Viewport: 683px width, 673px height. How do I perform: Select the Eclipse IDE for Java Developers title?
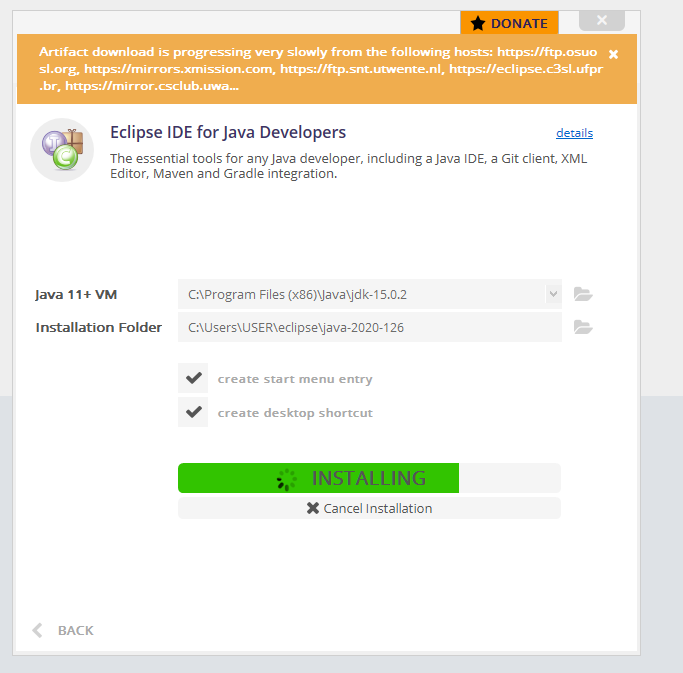[x=228, y=132]
